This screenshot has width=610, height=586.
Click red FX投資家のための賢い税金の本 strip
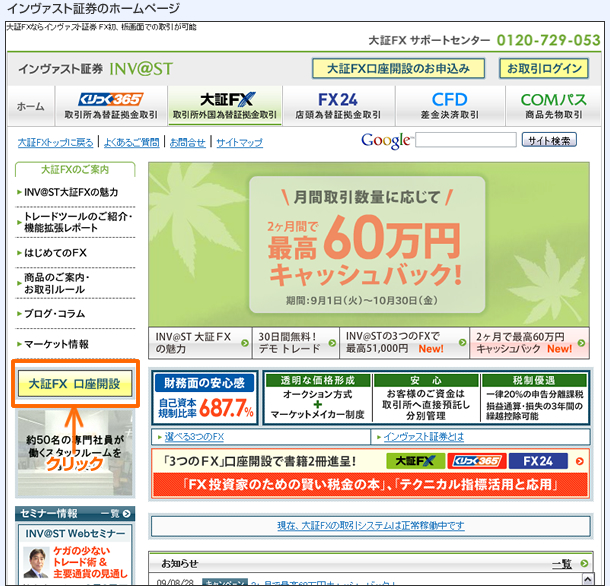coord(370,484)
